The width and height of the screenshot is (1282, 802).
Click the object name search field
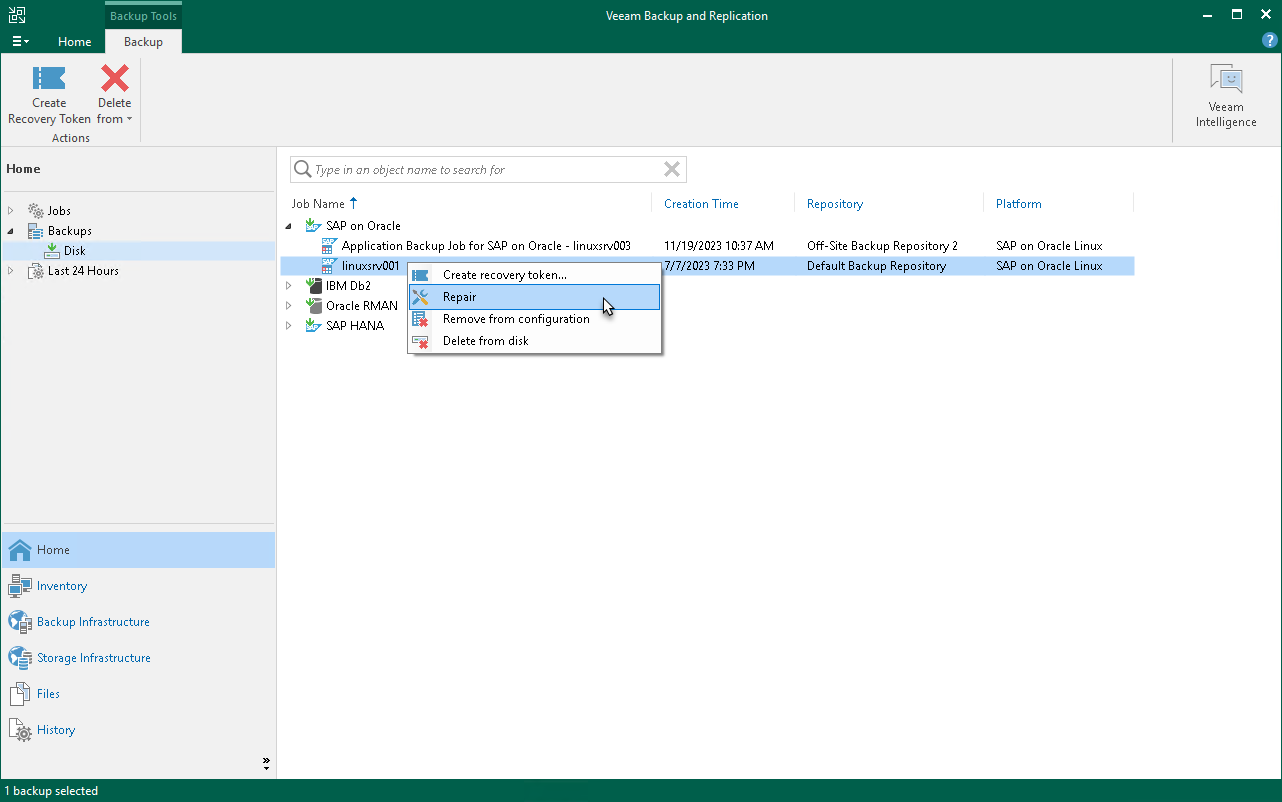pyautogui.click(x=486, y=170)
